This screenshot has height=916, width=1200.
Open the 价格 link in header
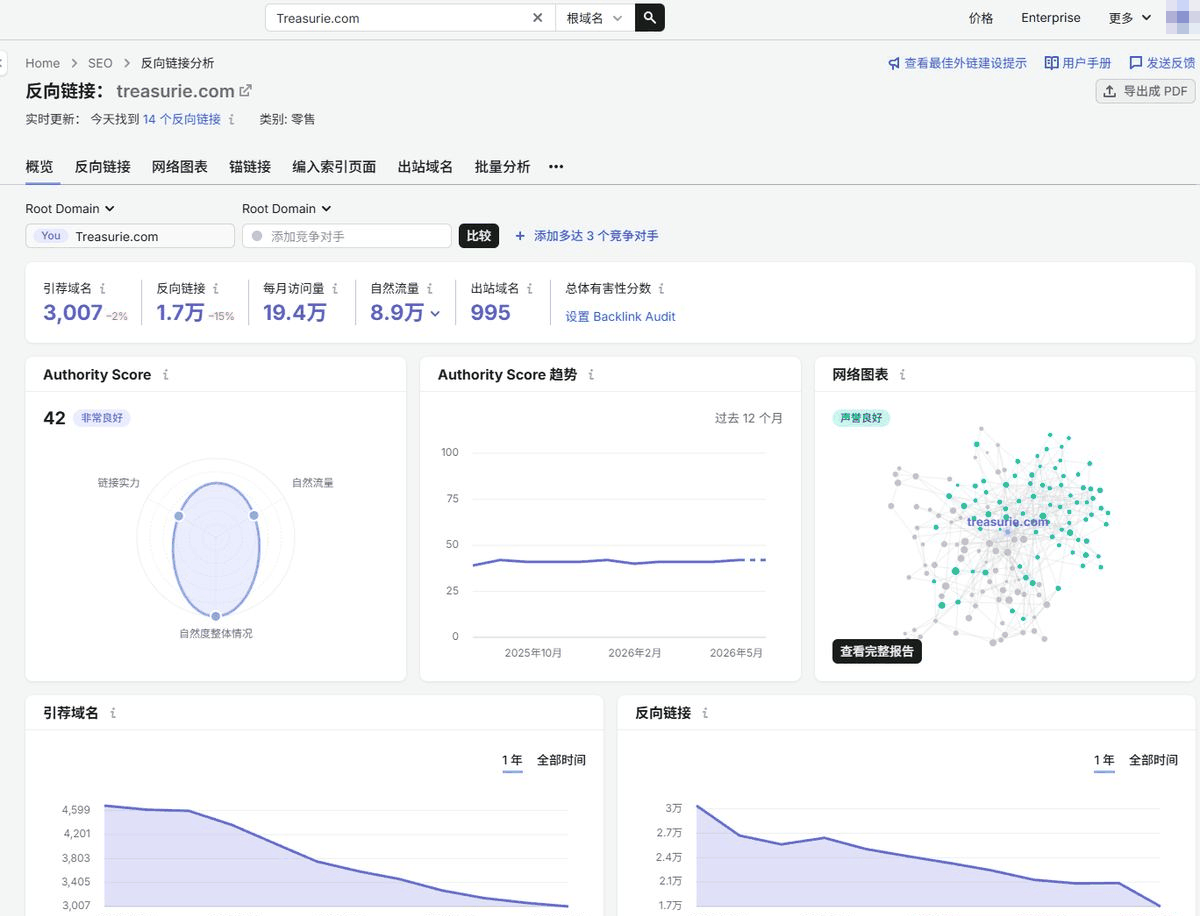[x=981, y=18]
